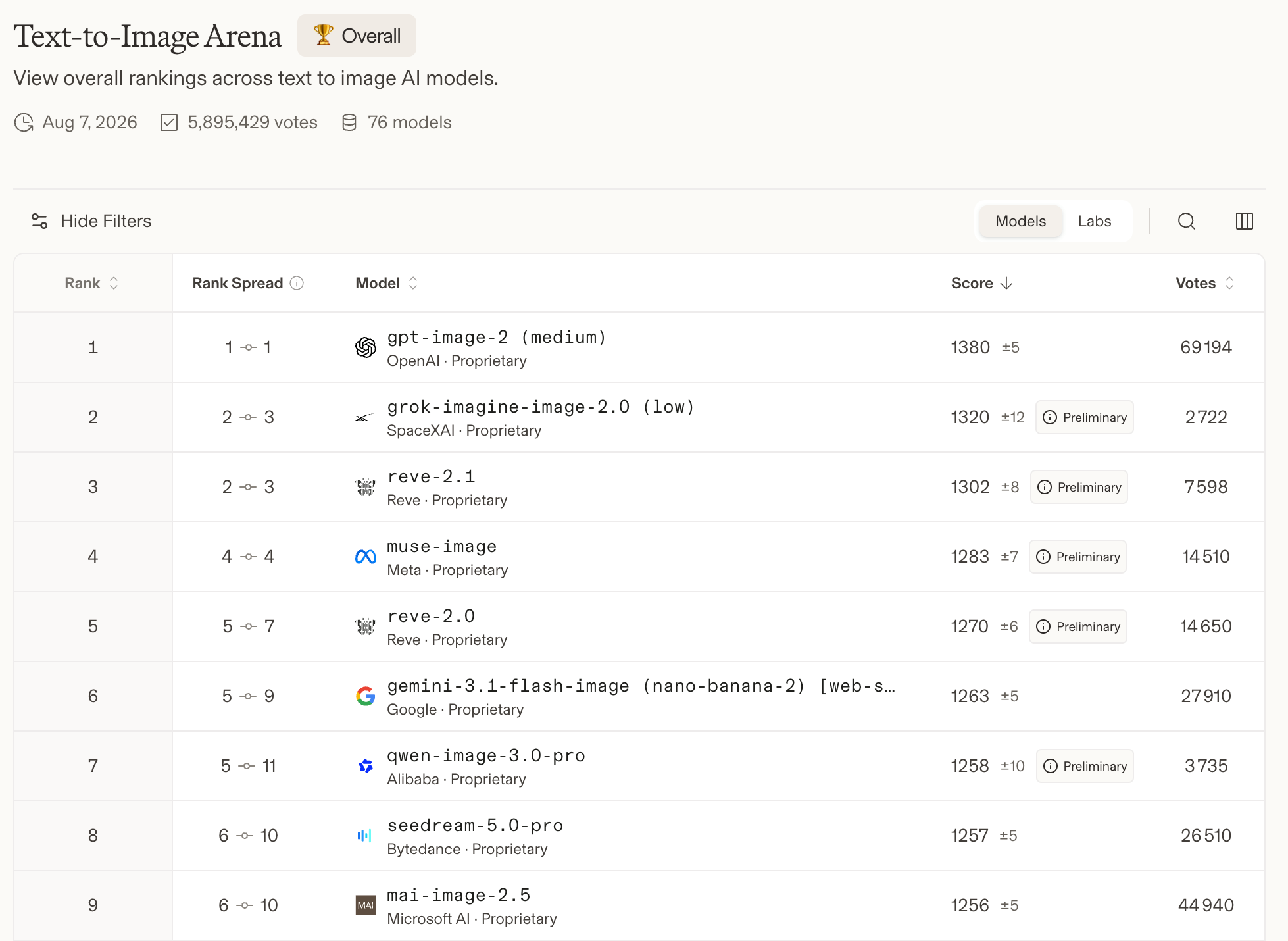The width and height of the screenshot is (1288, 941).
Task: Click the Reve logo beside reve-2.1
Action: [366, 487]
